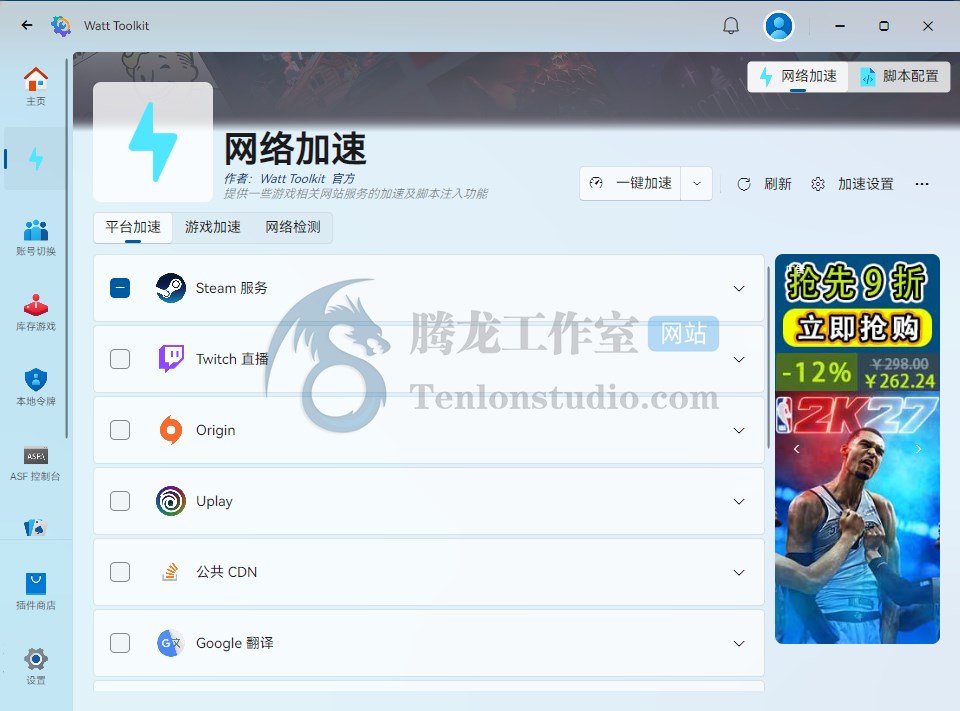Select the 脚本配置 top tab
The image size is (960, 711).
point(899,77)
